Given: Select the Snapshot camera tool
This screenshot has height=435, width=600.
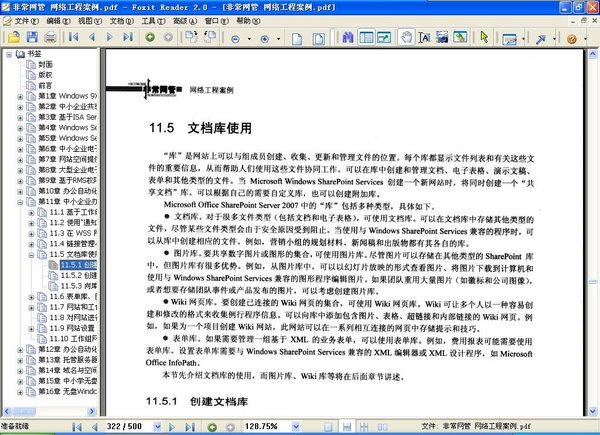Looking at the screenshot, I should 442,37.
